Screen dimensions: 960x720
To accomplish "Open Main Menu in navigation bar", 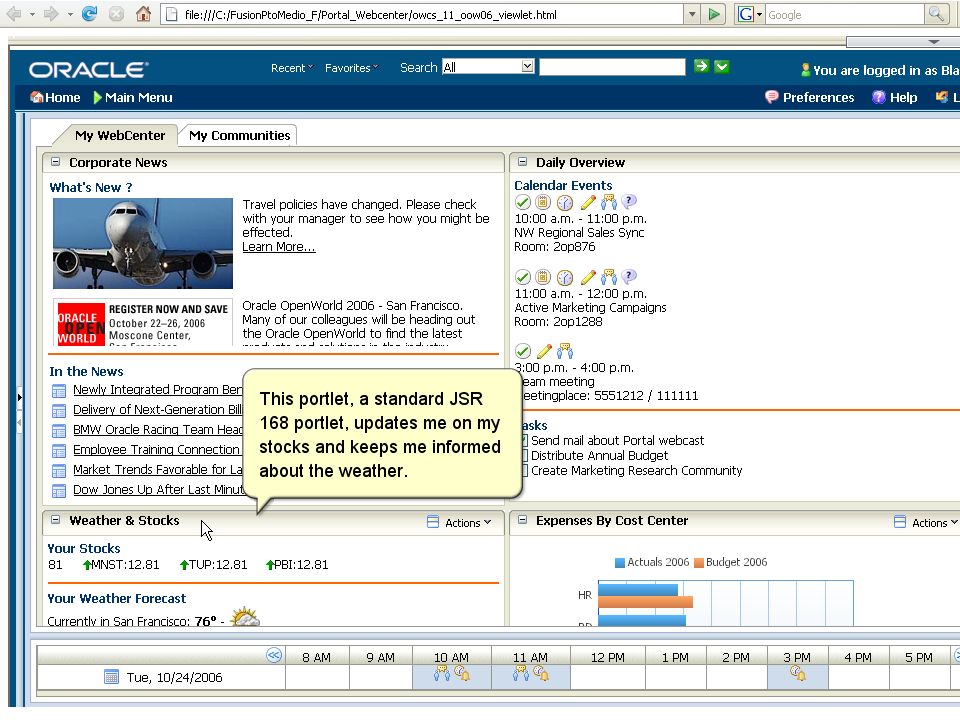I will pyautogui.click(x=133, y=97).
